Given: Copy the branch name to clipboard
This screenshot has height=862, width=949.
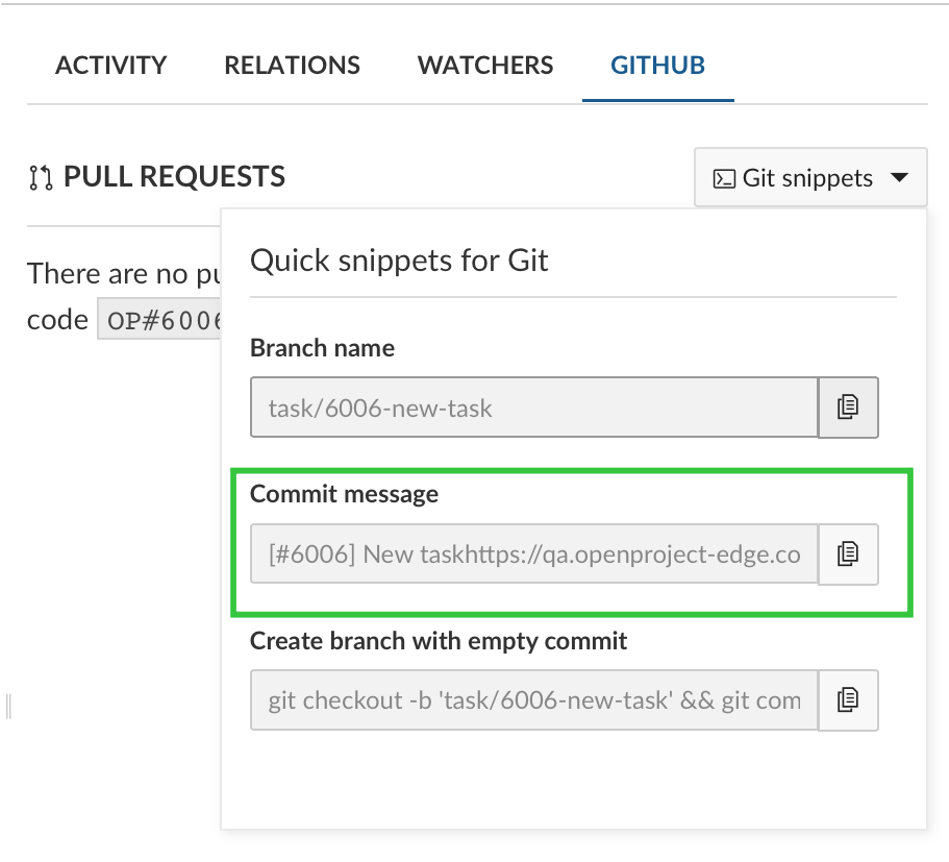Looking at the screenshot, I should tap(848, 407).
